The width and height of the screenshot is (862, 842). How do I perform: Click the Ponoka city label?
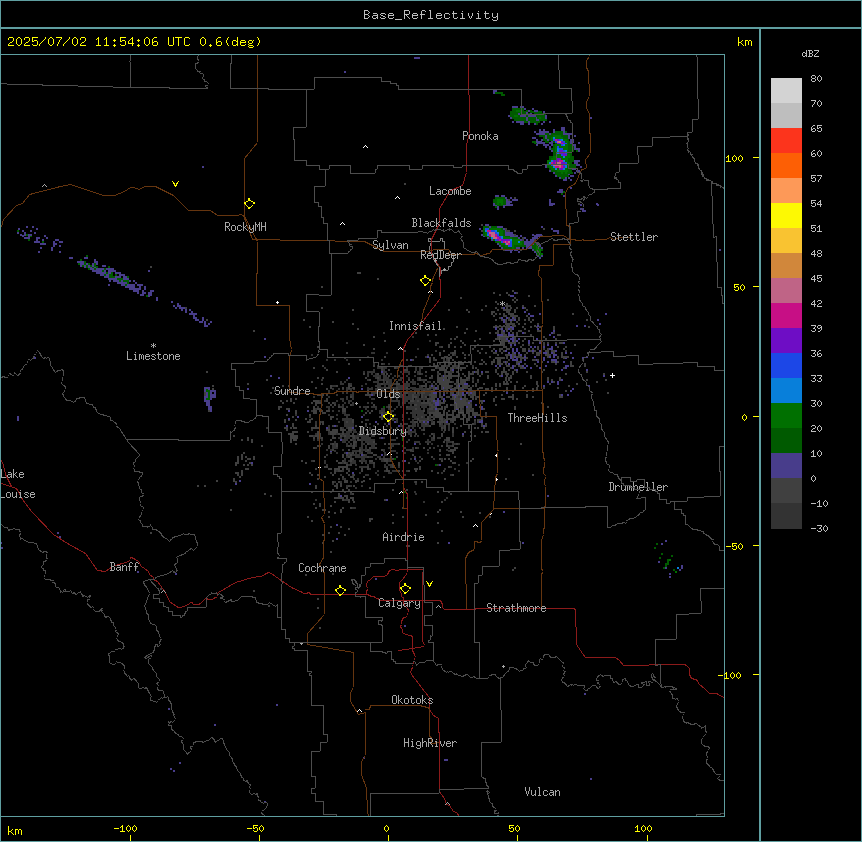[480, 136]
